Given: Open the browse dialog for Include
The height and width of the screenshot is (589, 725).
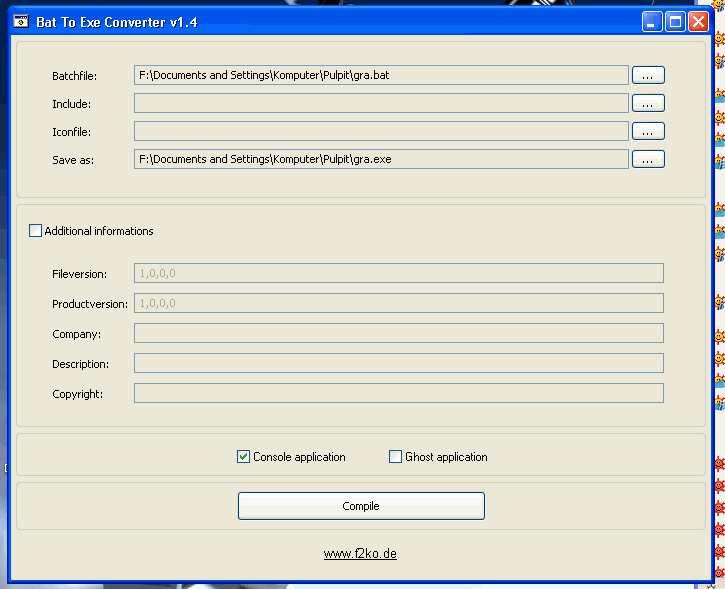Looking at the screenshot, I should pyautogui.click(x=648, y=103).
